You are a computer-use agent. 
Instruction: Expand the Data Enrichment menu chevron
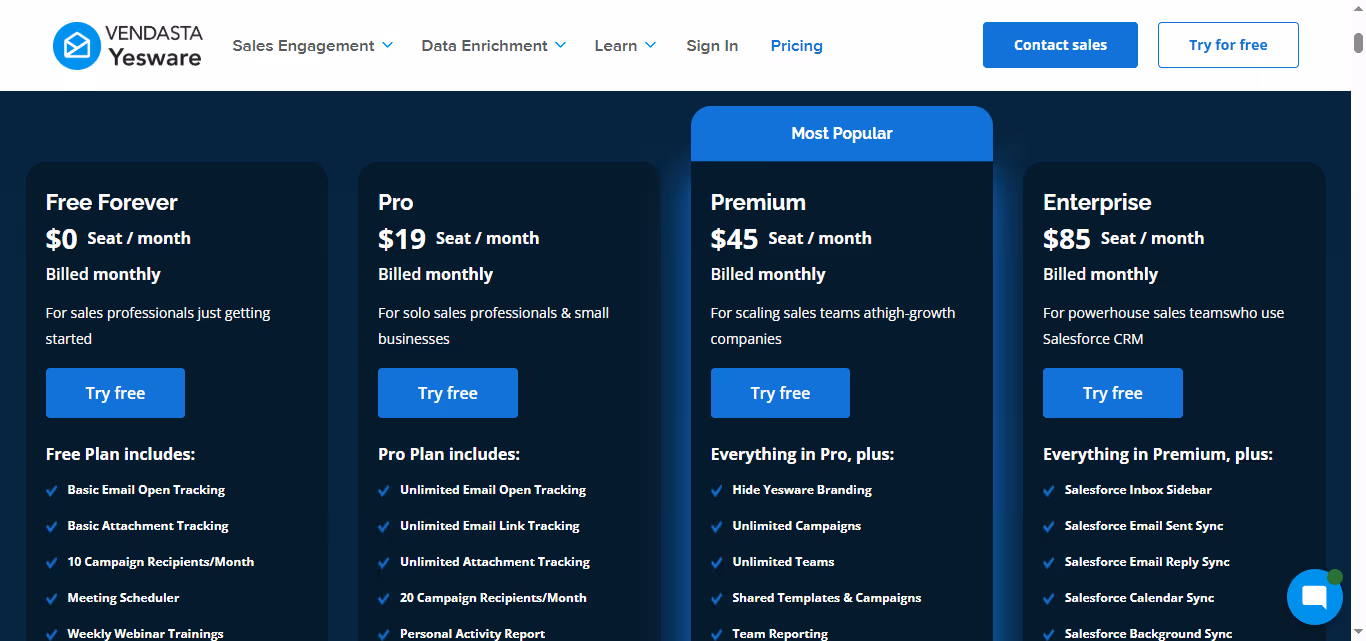(x=561, y=46)
